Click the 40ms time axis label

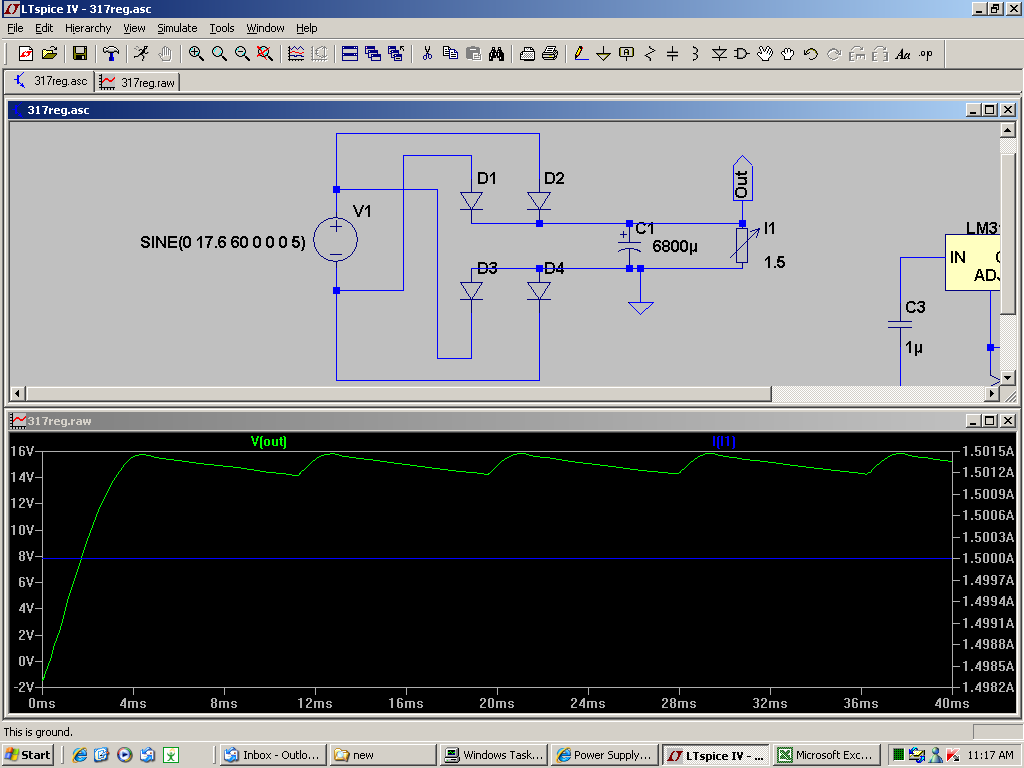click(x=952, y=703)
